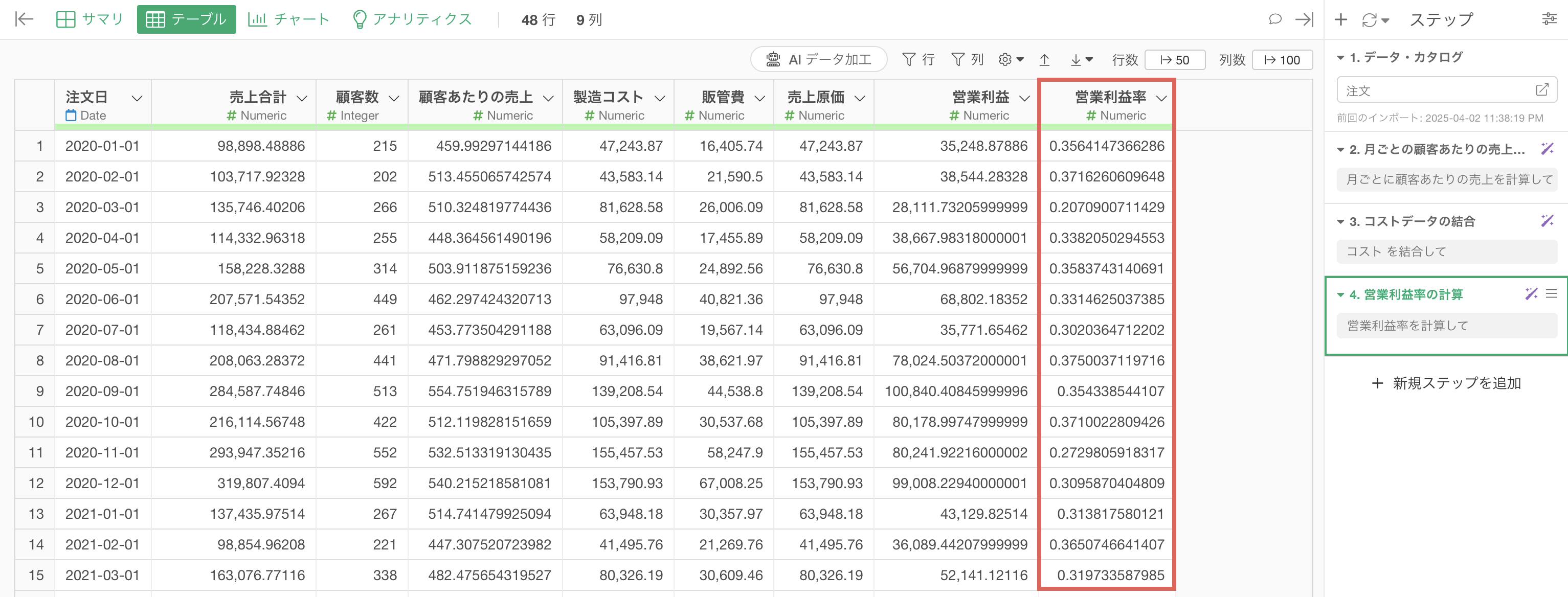Click the Numeric type icon under 営業利益率
This screenshot has width=1568, height=597.
pyautogui.click(x=1091, y=116)
